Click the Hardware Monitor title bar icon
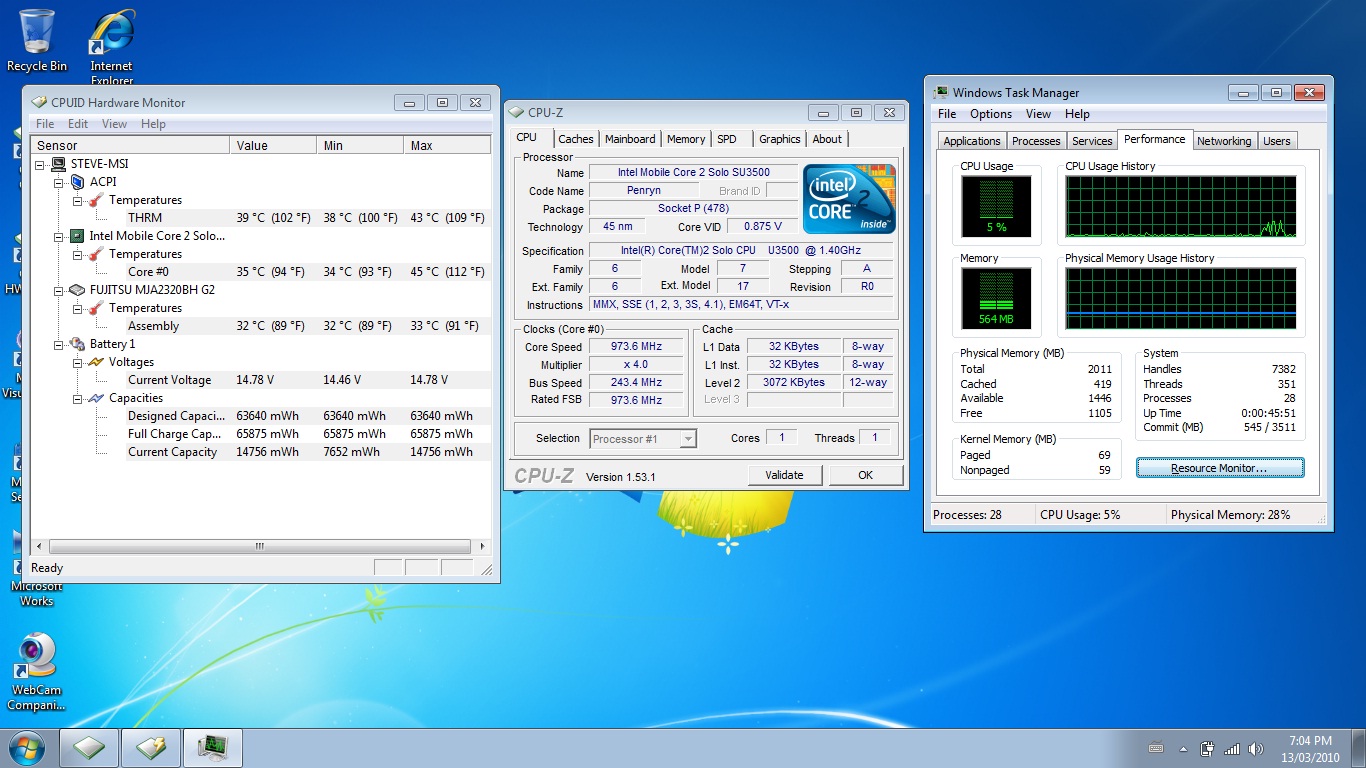This screenshot has width=1366, height=768. click(x=39, y=103)
